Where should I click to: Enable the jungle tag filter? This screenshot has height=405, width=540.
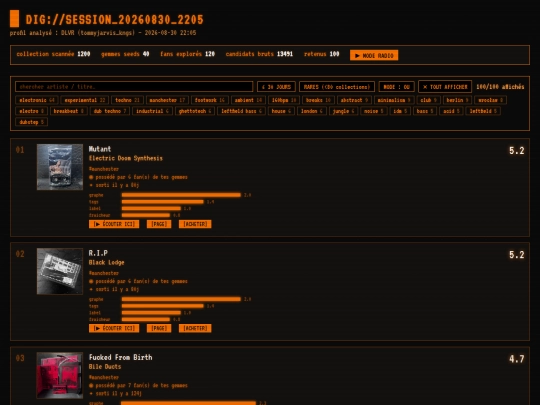click(343, 111)
